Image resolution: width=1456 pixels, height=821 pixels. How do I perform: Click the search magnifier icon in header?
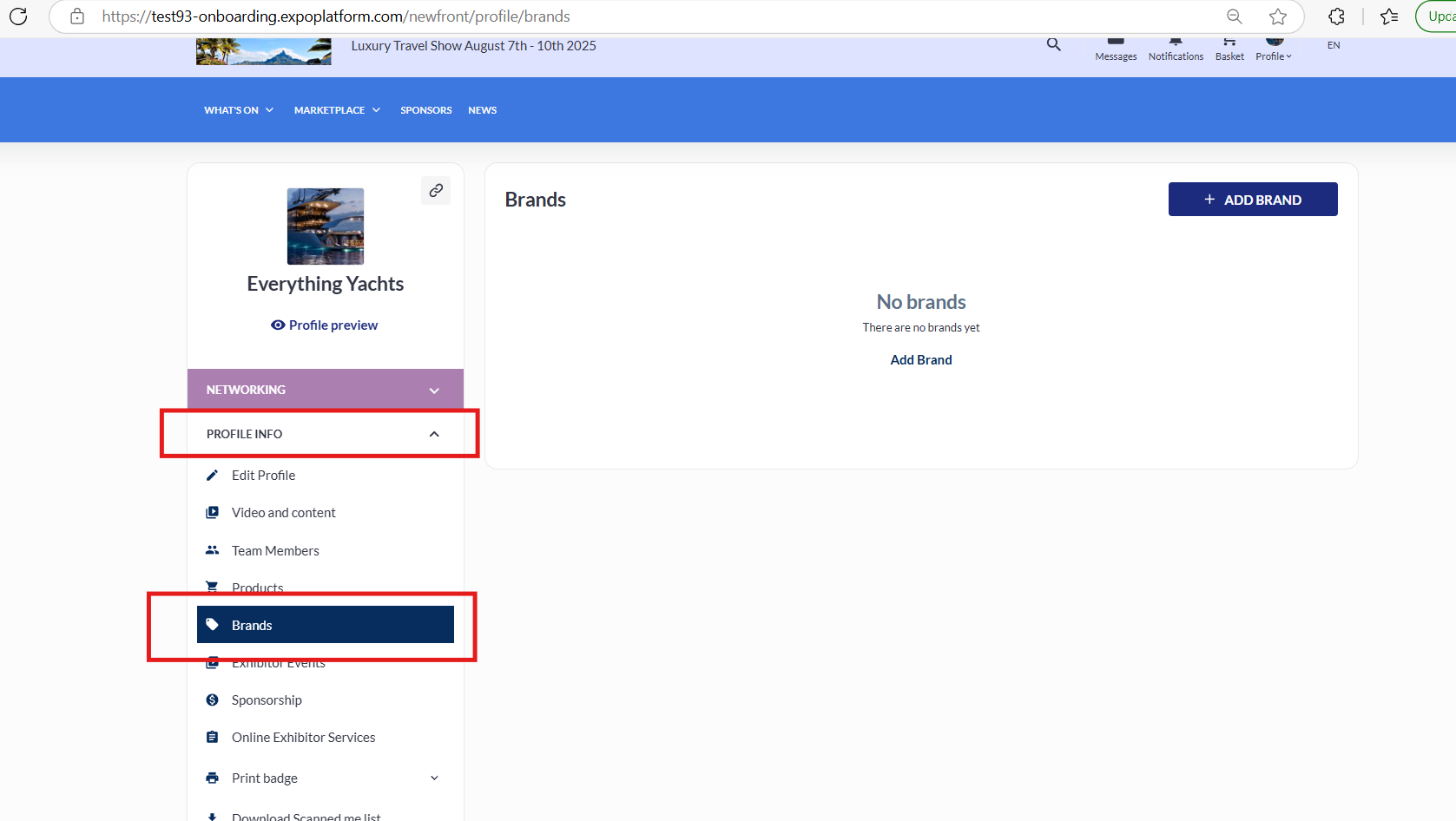[x=1053, y=44]
